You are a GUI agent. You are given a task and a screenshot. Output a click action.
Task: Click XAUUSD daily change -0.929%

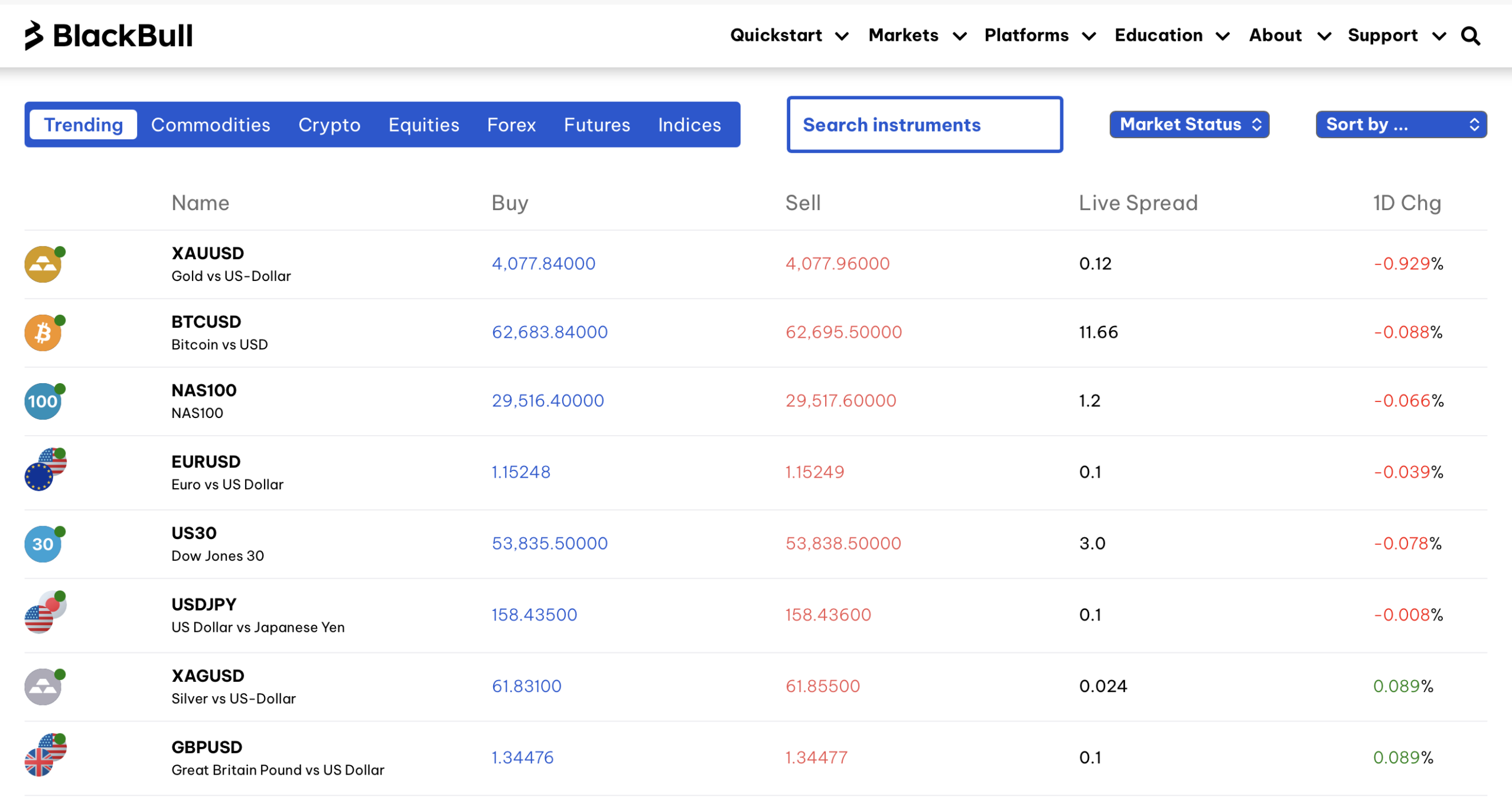pyautogui.click(x=1408, y=264)
